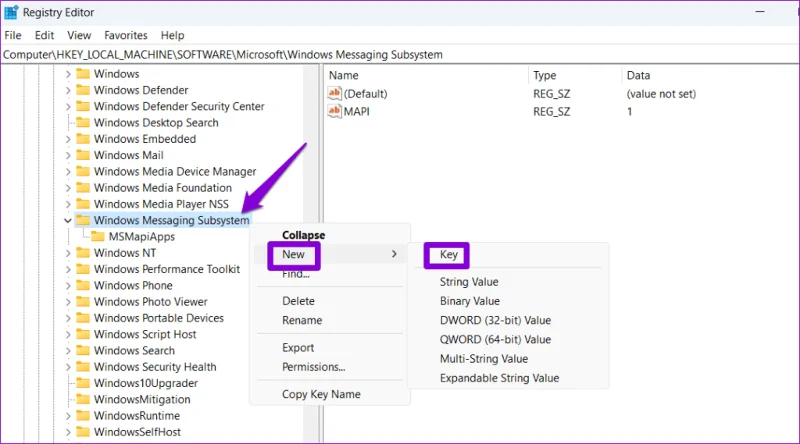Click the tree pane vertical scrollbar
The width and height of the screenshot is (800, 444).
311,254
